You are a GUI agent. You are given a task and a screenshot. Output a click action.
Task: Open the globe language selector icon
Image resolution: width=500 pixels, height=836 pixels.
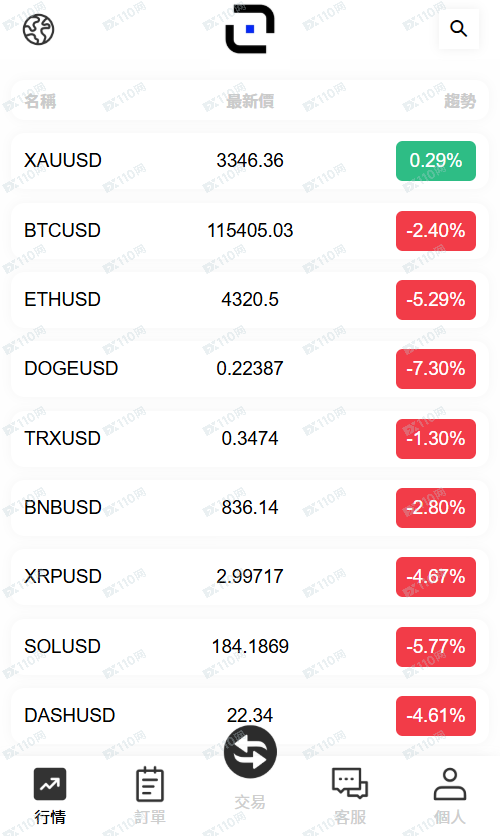[38, 29]
